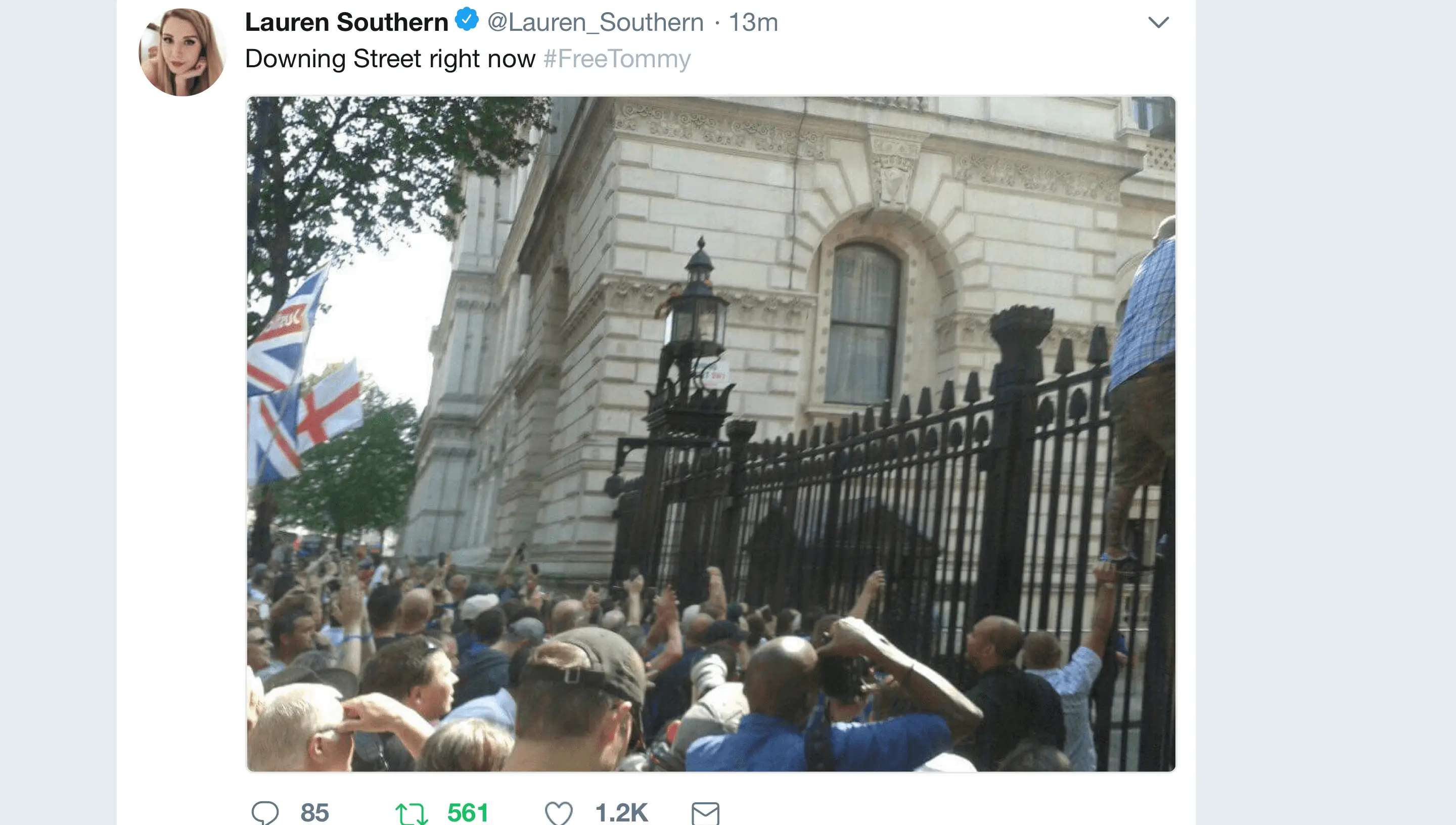The height and width of the screenshot is (825, 1456).
Task: Enlarge the attached crowd photo
Action: [711, 434]
